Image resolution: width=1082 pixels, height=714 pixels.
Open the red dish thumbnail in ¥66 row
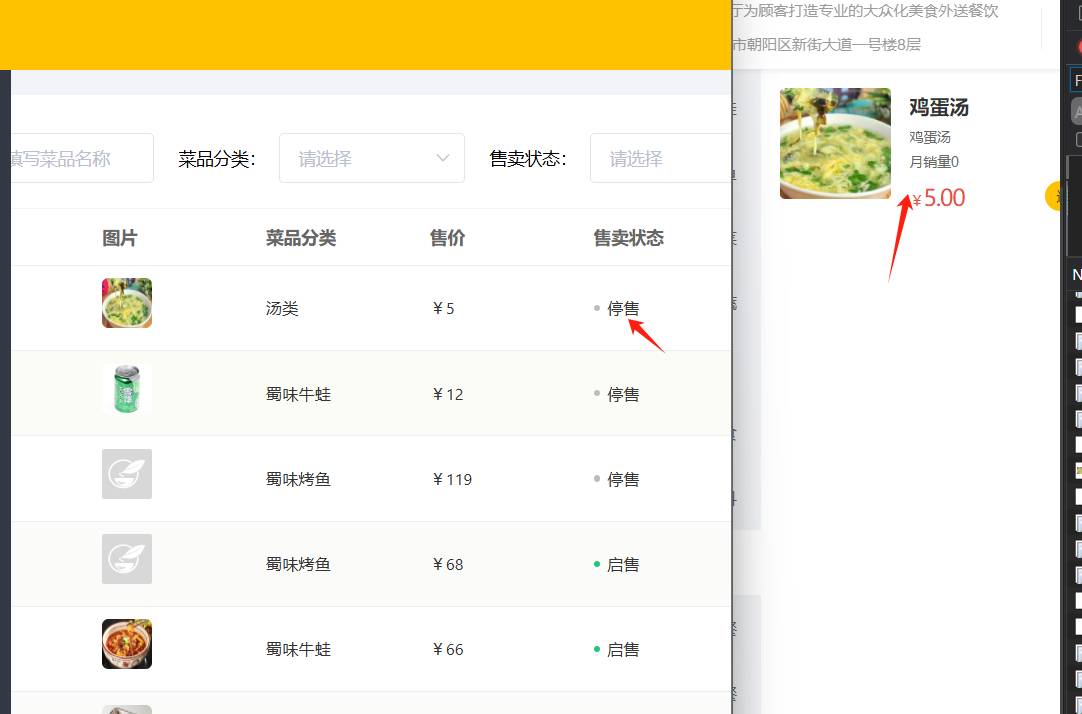tap(127, 644)
